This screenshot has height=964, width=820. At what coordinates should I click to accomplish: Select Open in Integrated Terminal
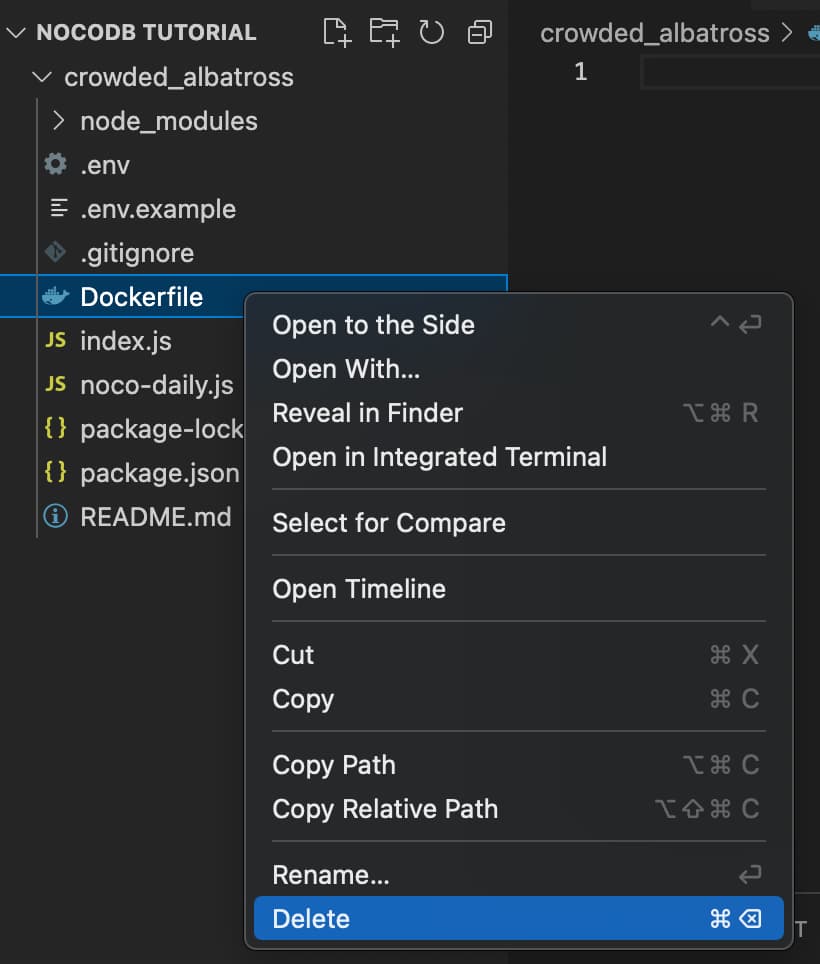[x=519, y=457]
